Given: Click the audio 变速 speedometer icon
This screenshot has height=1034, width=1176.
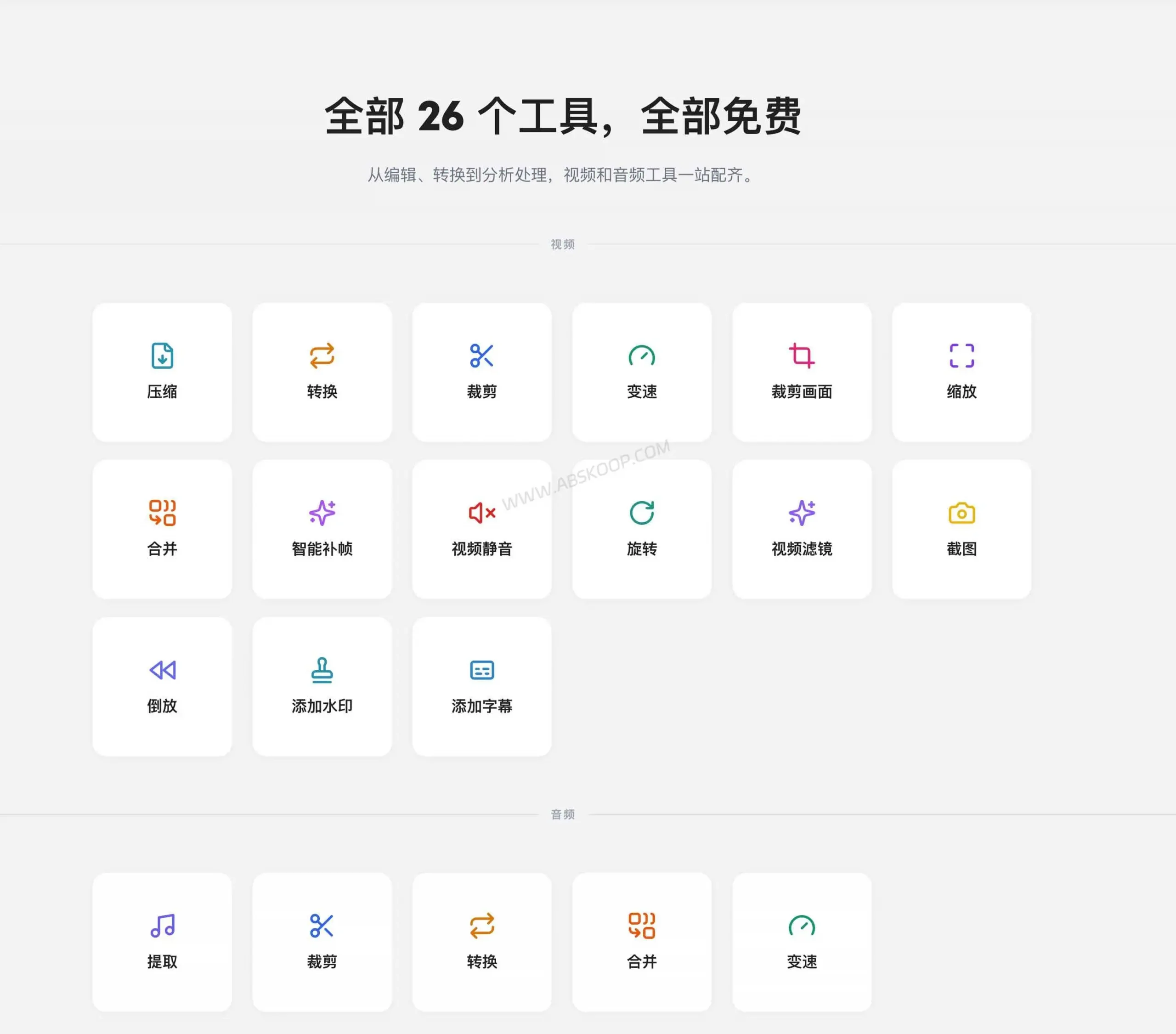Looking at the screenshot, I should coord(802,925).
